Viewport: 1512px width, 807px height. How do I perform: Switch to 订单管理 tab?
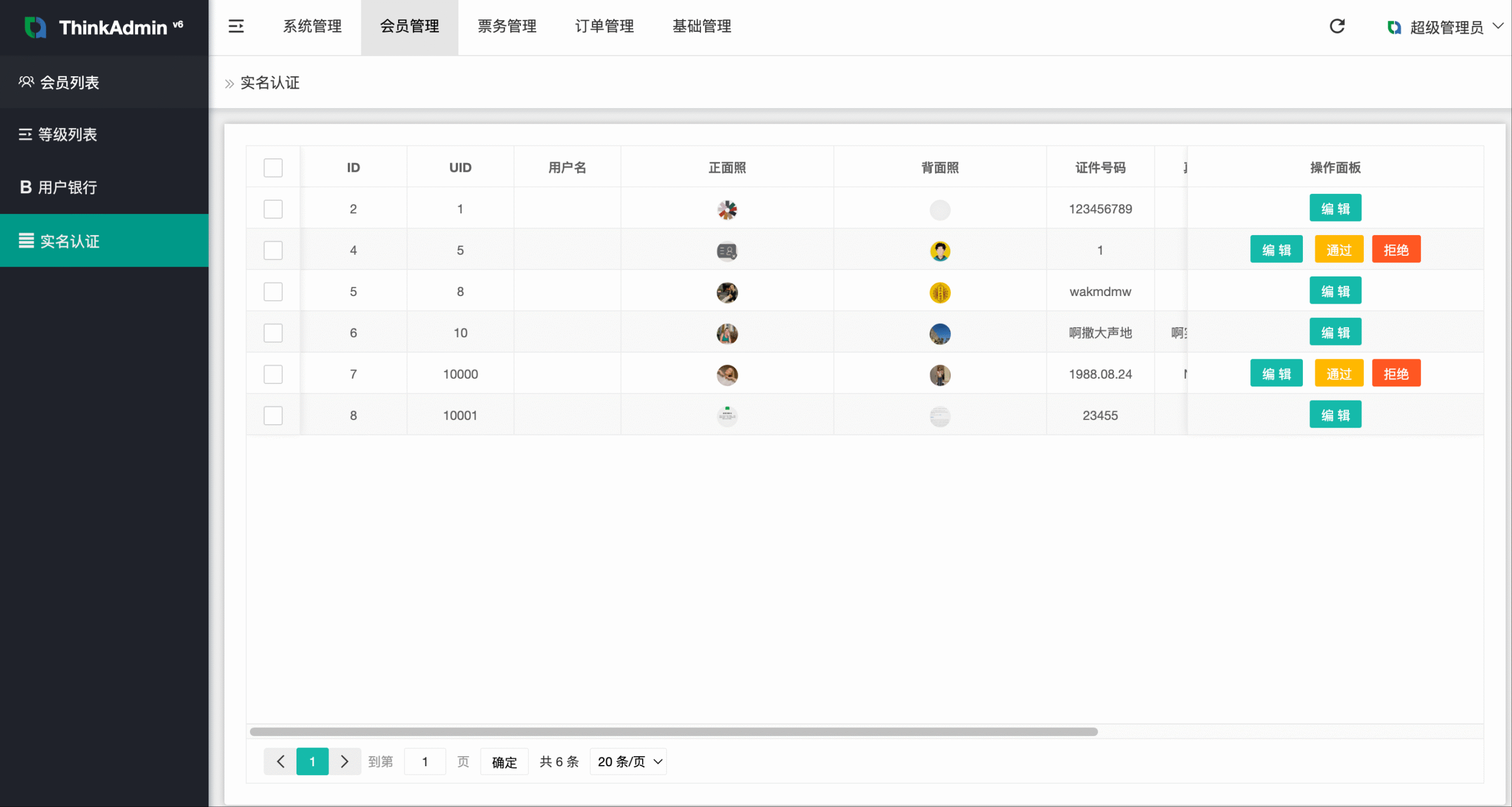click(604, 26)
